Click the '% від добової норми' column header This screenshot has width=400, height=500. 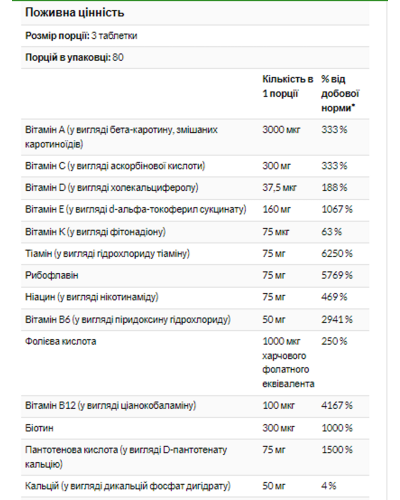click(x=340, y=94)
